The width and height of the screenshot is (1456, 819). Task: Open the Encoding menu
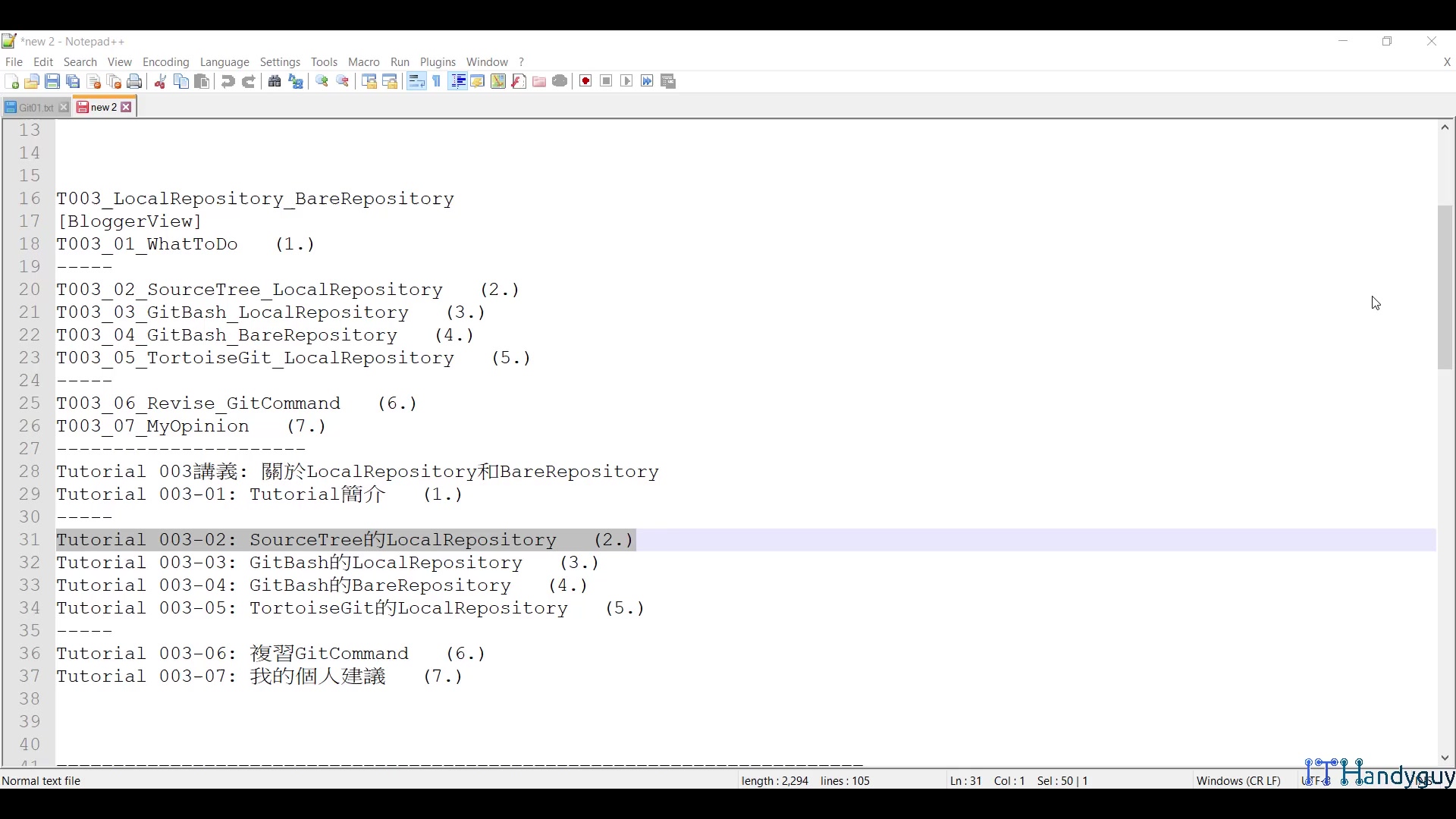(166, 62)
